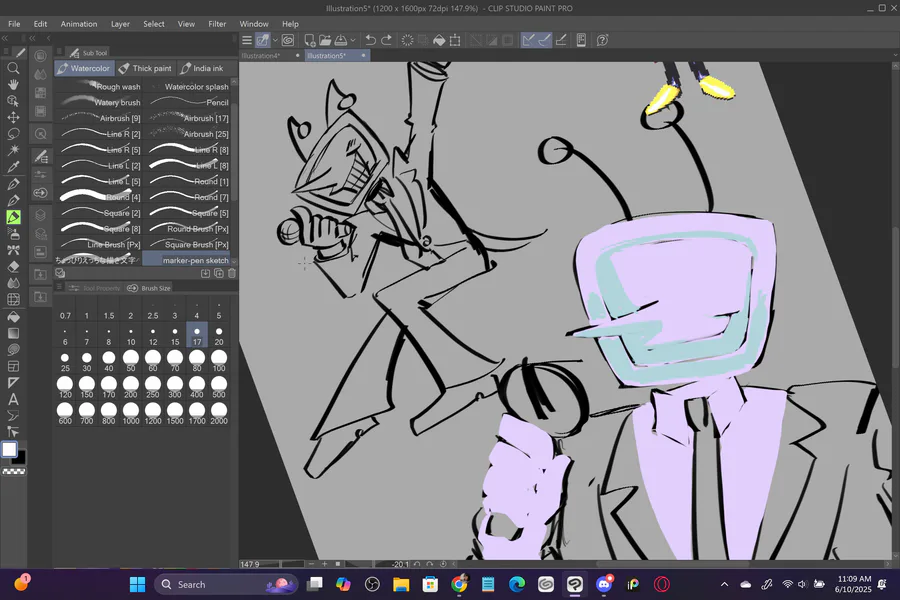The image size is (900, 600).
Task: Select the Eraser tool
Action: click(x=13, y=266)
